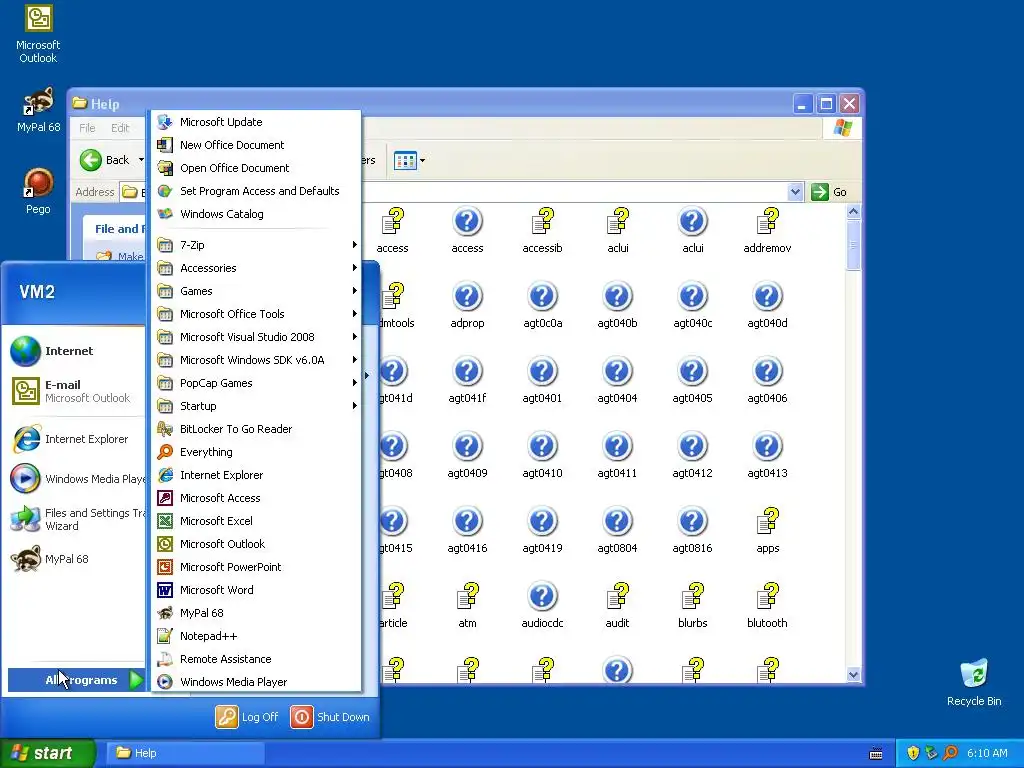Select the apps help file

click(767, 530)
